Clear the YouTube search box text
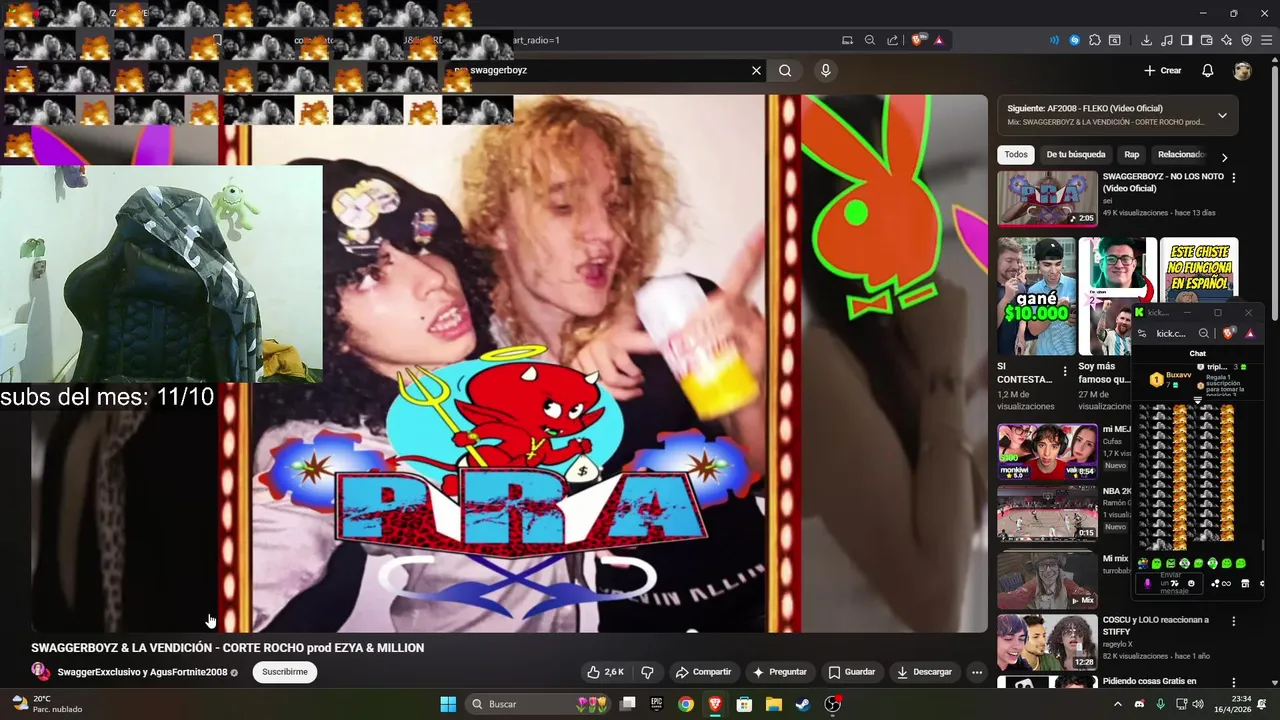This screenshot has height=720, width=1280. [756, 70]
